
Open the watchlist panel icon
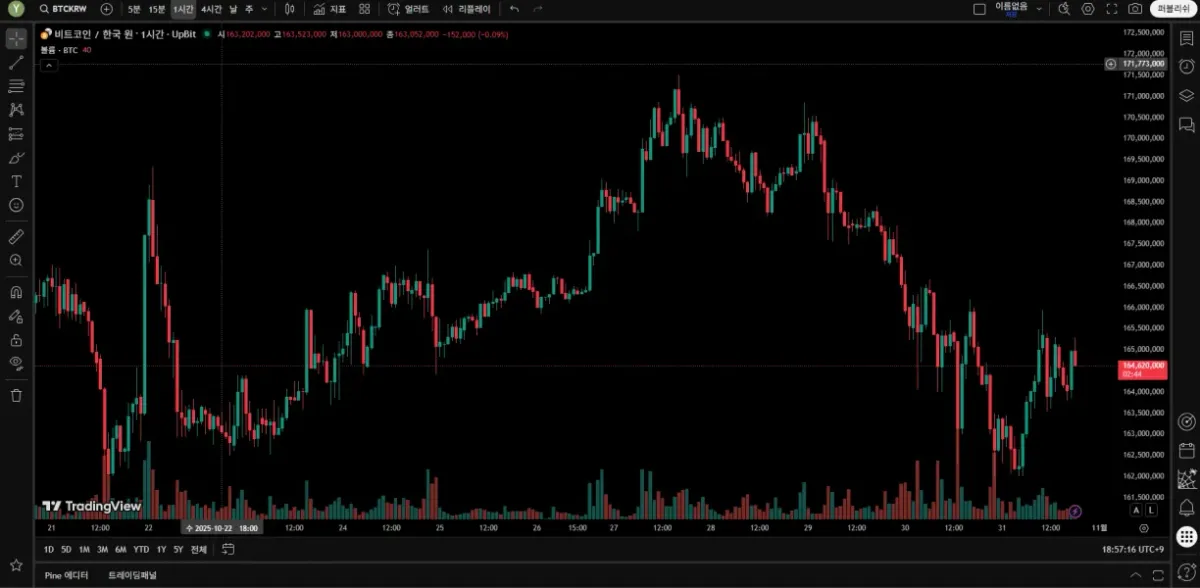[1186, 39]
